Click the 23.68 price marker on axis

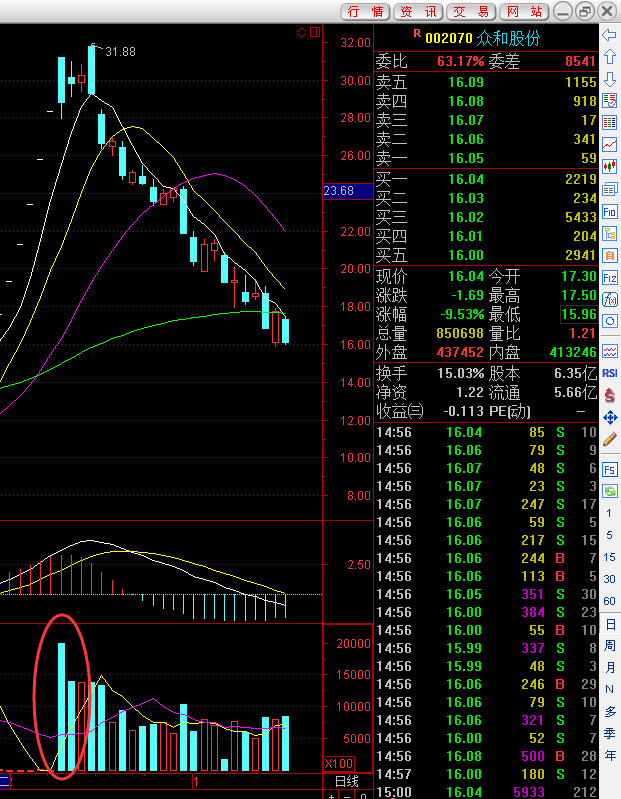tap(348, 191)
